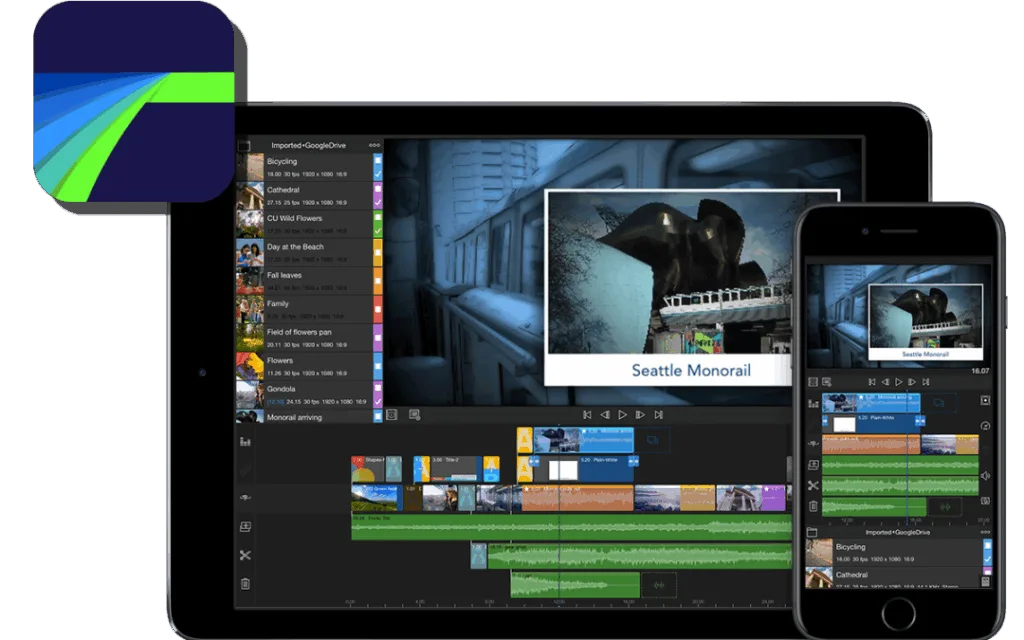This screenshot has height=640, width=1024.
Task: Toggle green tag on CU Wild Flowers
Action: (x=377, y=224)
